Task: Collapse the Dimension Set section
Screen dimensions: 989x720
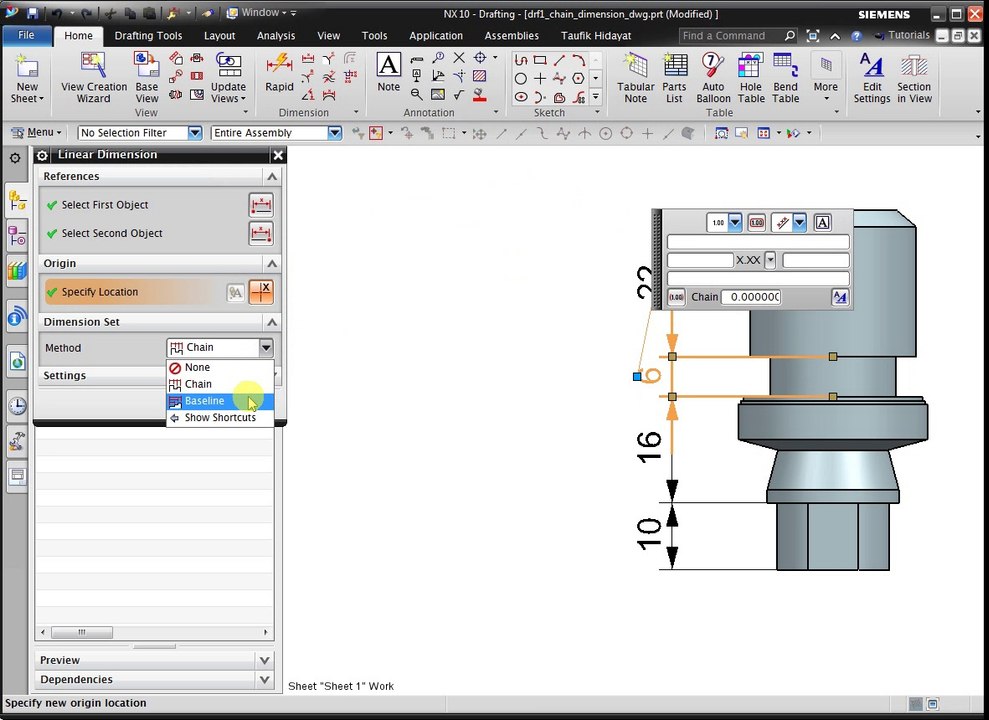Action: point(272,322)
